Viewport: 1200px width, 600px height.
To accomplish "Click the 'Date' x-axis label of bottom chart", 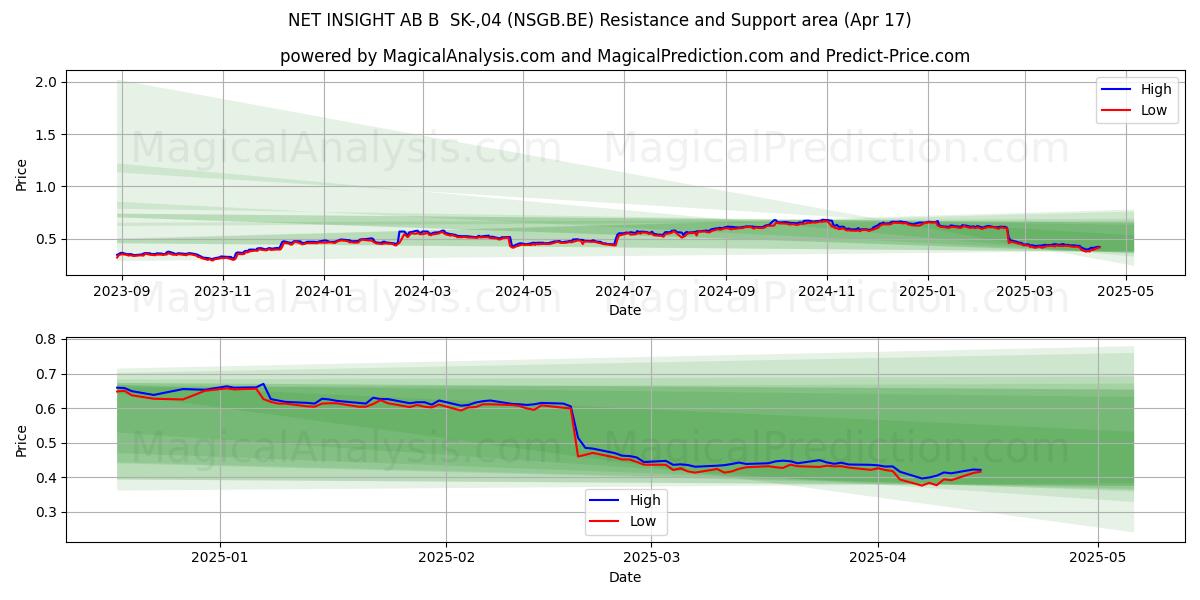I will pos(625,578).
